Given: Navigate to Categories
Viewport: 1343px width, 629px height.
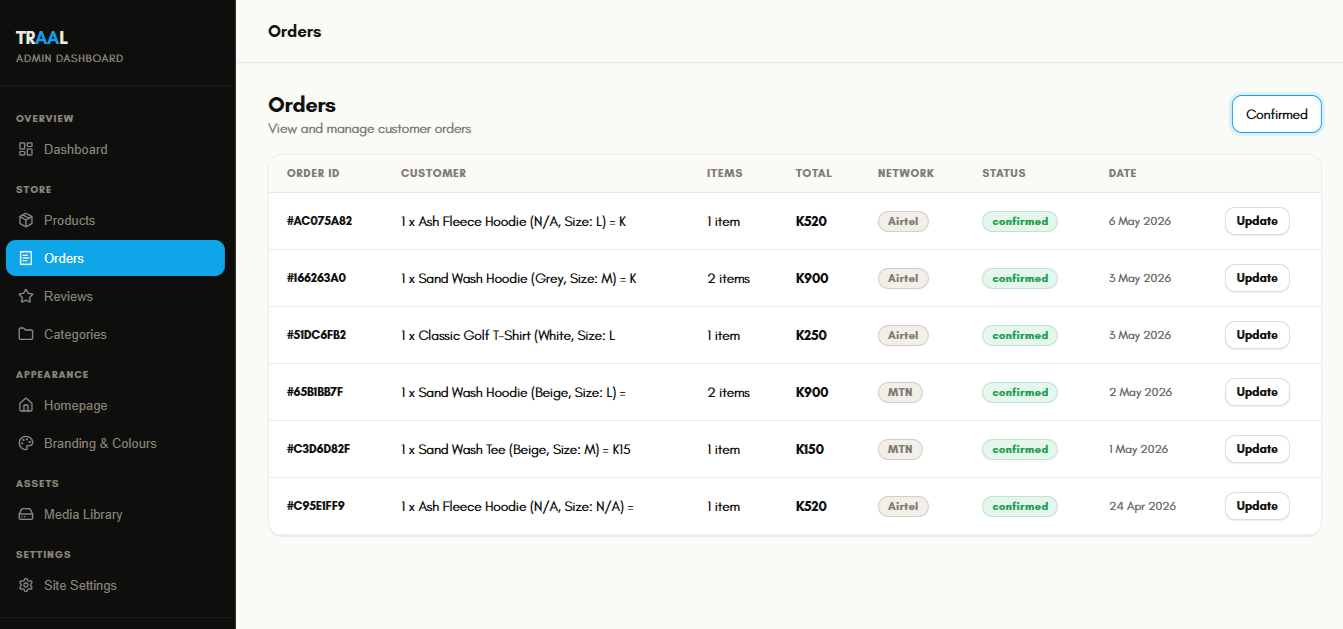Looking at the screenshot, I should tap(115, 334).
